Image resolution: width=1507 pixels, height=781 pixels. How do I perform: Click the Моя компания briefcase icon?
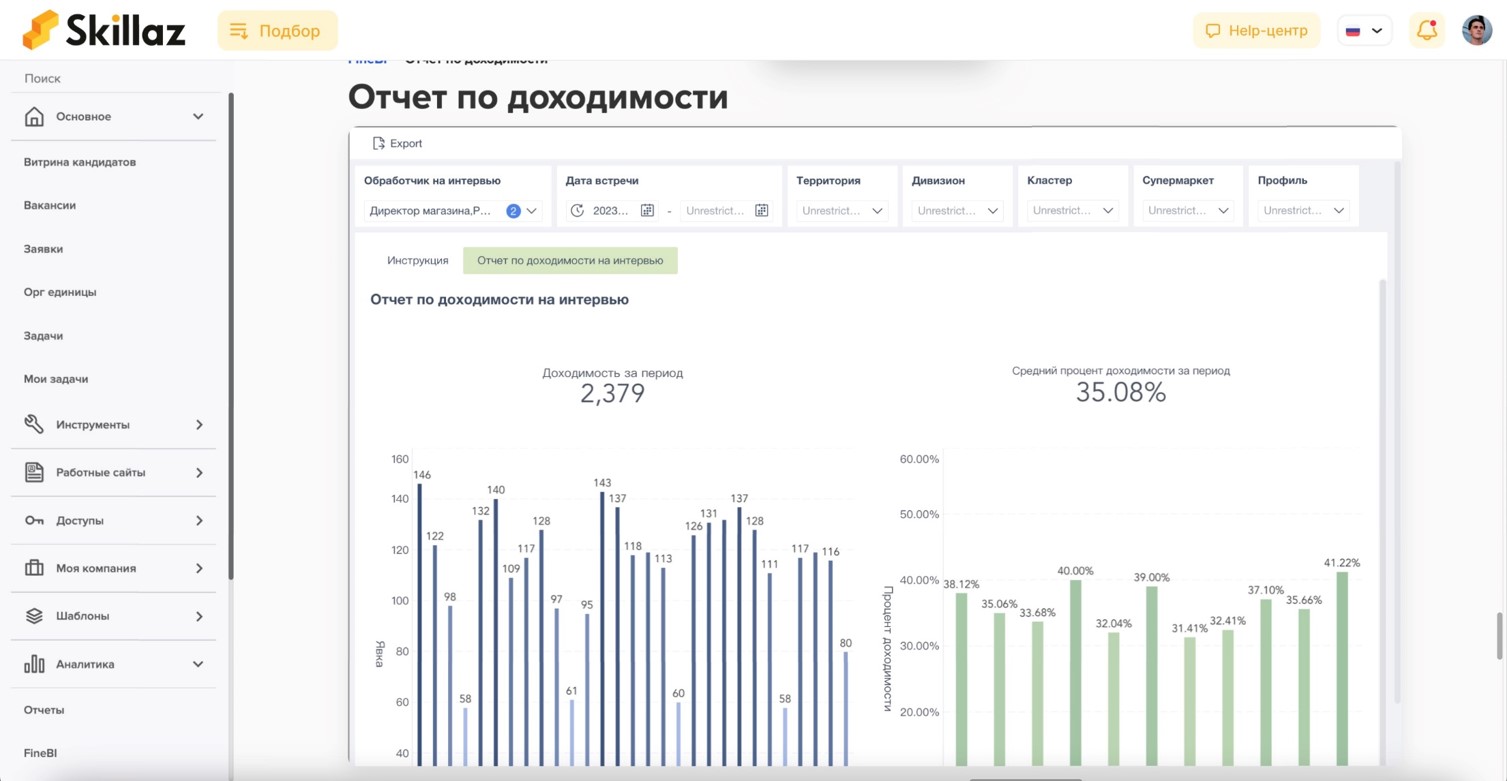33,568
